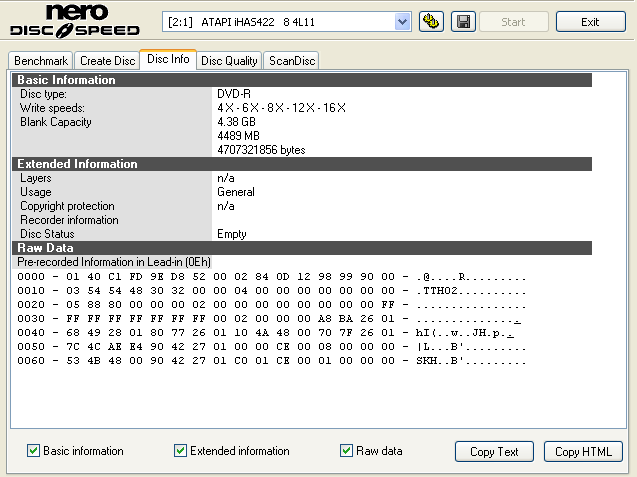Click the 4.38 GB capacity value
This screenshot has height=477, width=637.
[236, 122]
